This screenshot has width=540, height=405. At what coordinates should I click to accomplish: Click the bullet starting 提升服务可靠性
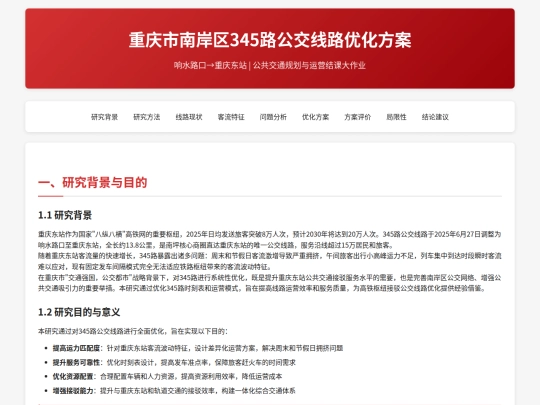(174, 362)
